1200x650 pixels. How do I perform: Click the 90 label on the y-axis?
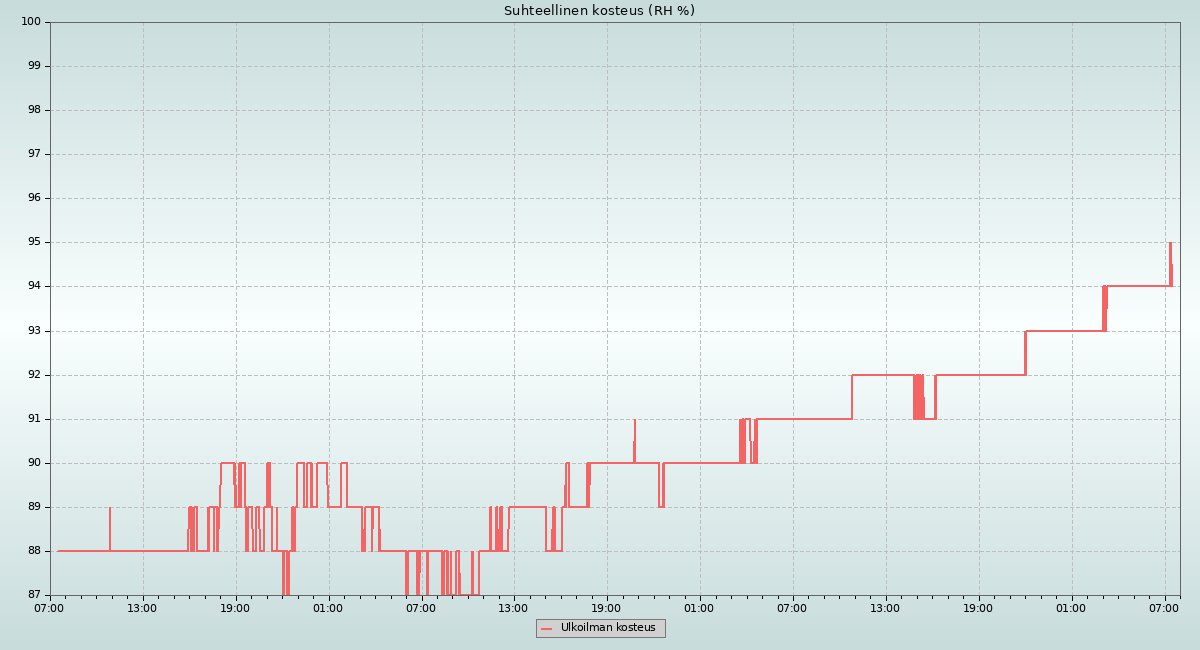[x=33, y=463]
